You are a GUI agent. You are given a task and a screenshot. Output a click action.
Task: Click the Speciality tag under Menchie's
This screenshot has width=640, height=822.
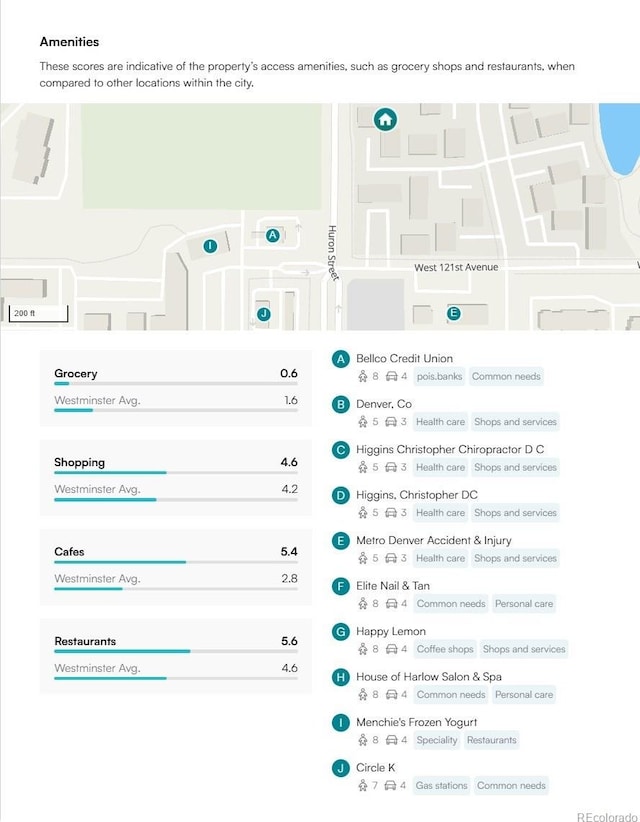tap(437, 740)
